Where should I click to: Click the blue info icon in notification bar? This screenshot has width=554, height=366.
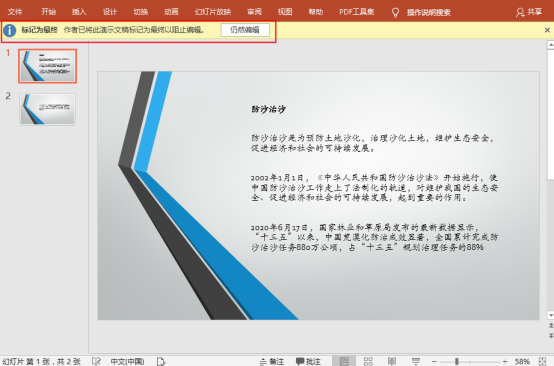tap(10, 30)
